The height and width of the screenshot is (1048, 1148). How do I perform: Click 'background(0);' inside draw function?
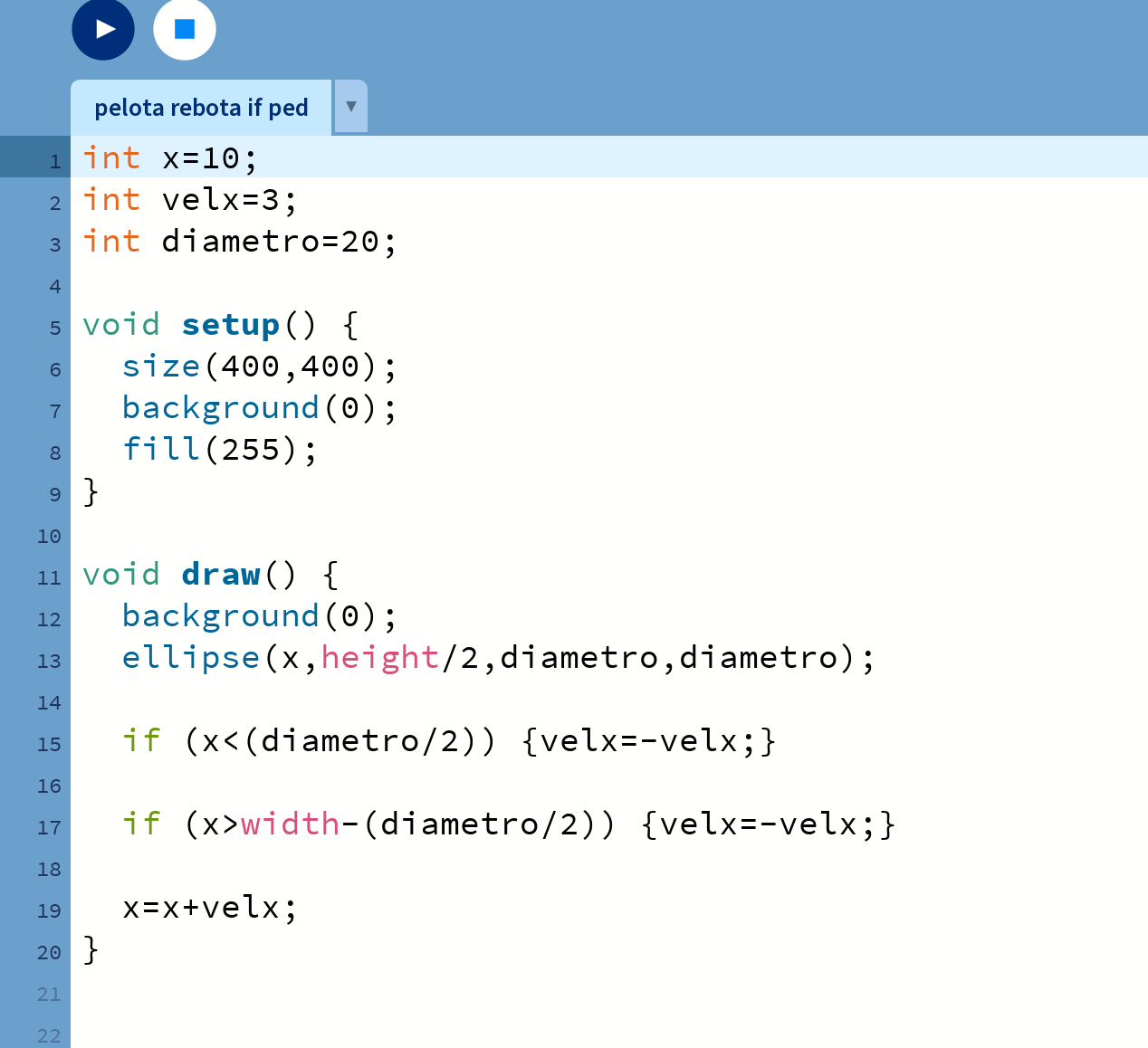point(259,616)
